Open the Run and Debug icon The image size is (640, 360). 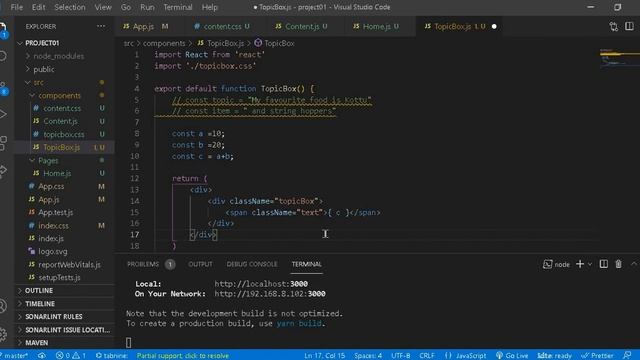click(x=3, y=114)
